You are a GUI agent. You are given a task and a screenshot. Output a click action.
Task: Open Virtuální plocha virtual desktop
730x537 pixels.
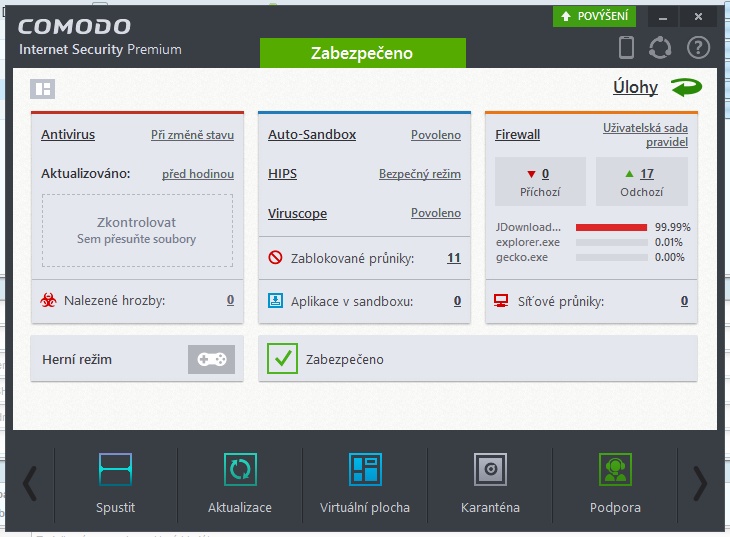pyautogui.click(x=365, y=483)
